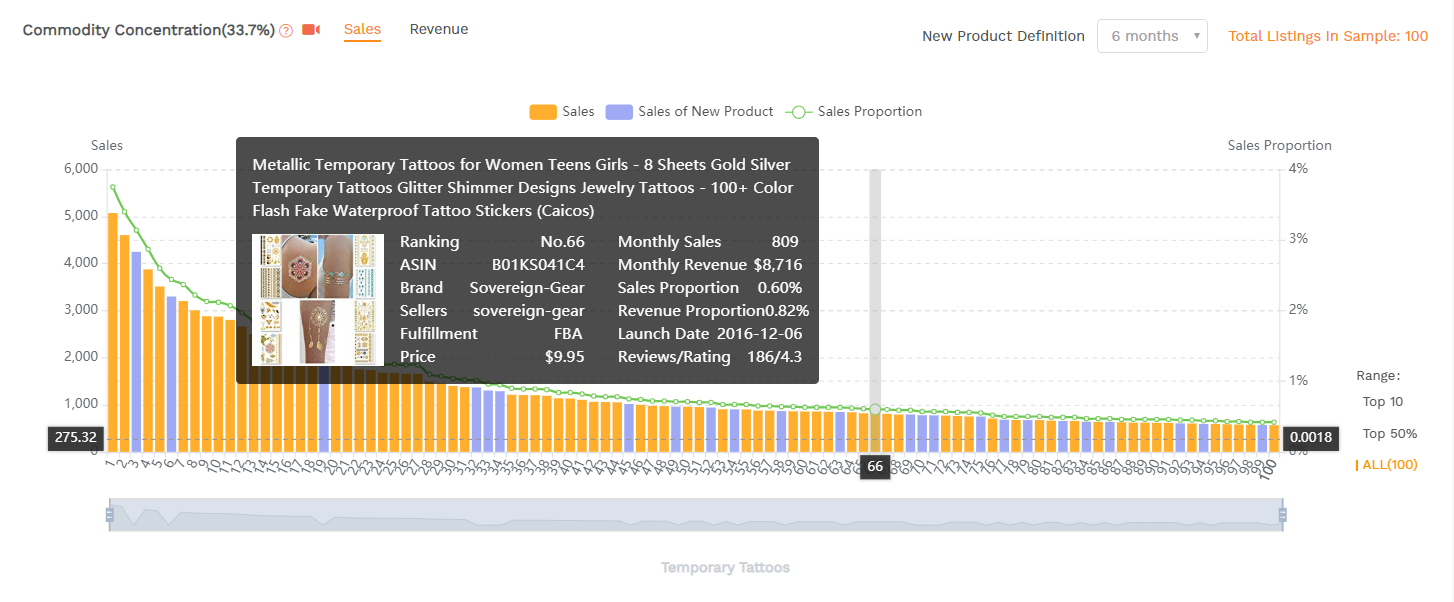Viewport: 1454px width, 602px height.
Task: Switch to the Sales tab
Action: [x=362, y=29]
